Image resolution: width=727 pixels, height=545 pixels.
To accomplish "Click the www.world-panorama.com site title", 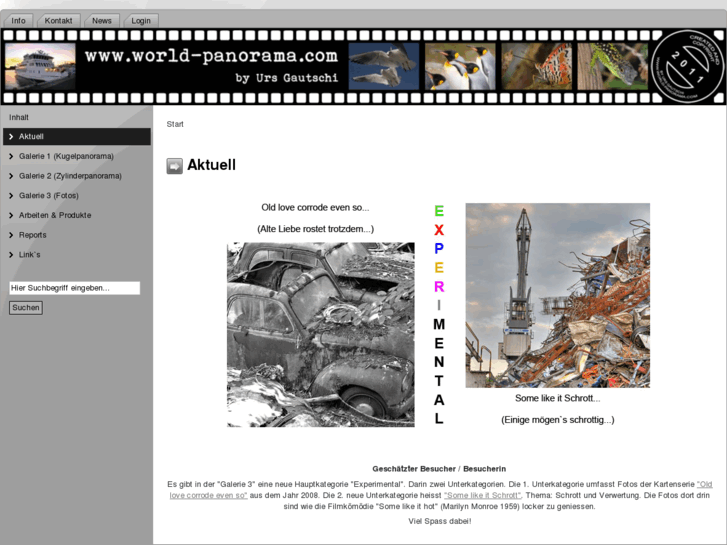I will tap(211, 56).
